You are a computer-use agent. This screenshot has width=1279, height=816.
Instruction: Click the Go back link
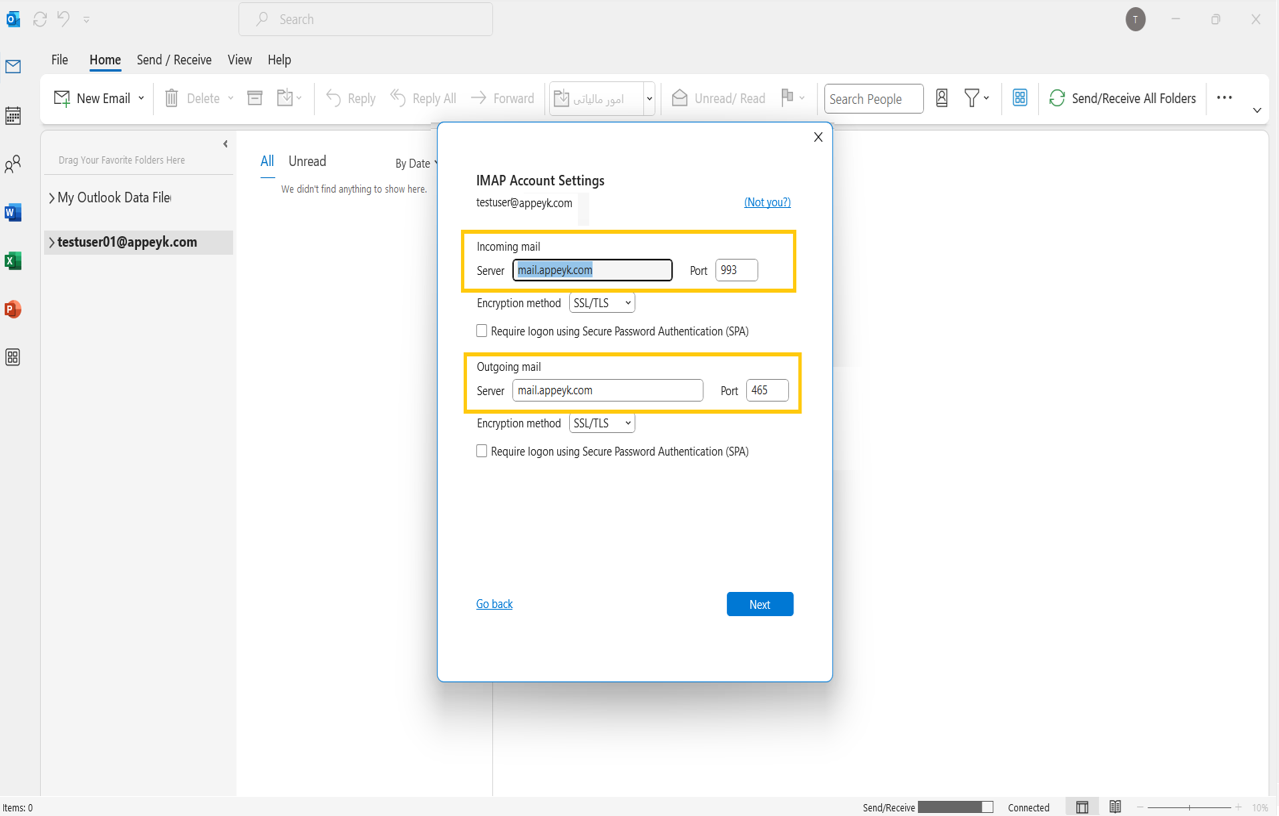(494, 604)
